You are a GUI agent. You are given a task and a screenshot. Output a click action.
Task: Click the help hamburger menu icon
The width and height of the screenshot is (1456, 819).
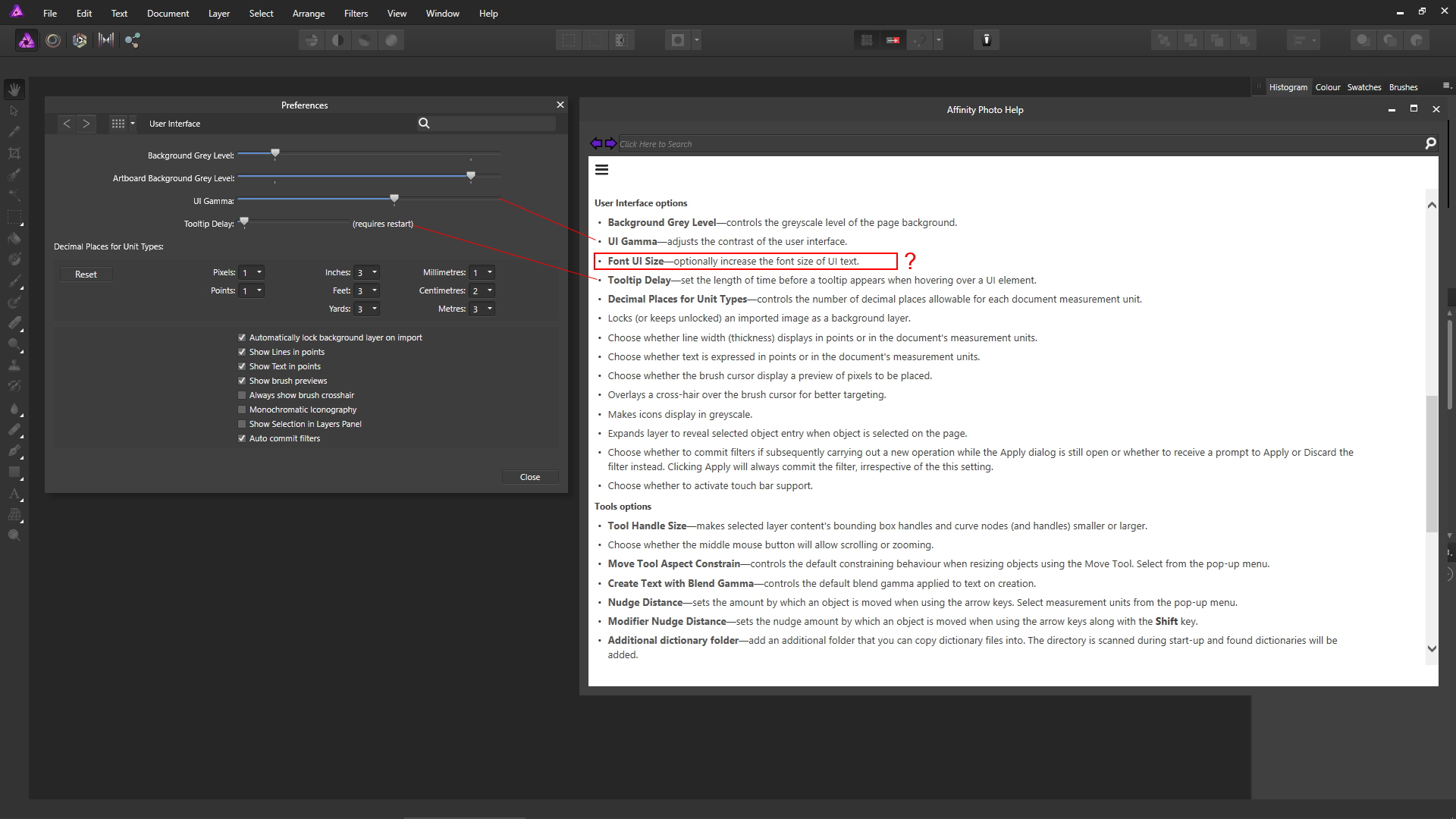click(601, 170)
